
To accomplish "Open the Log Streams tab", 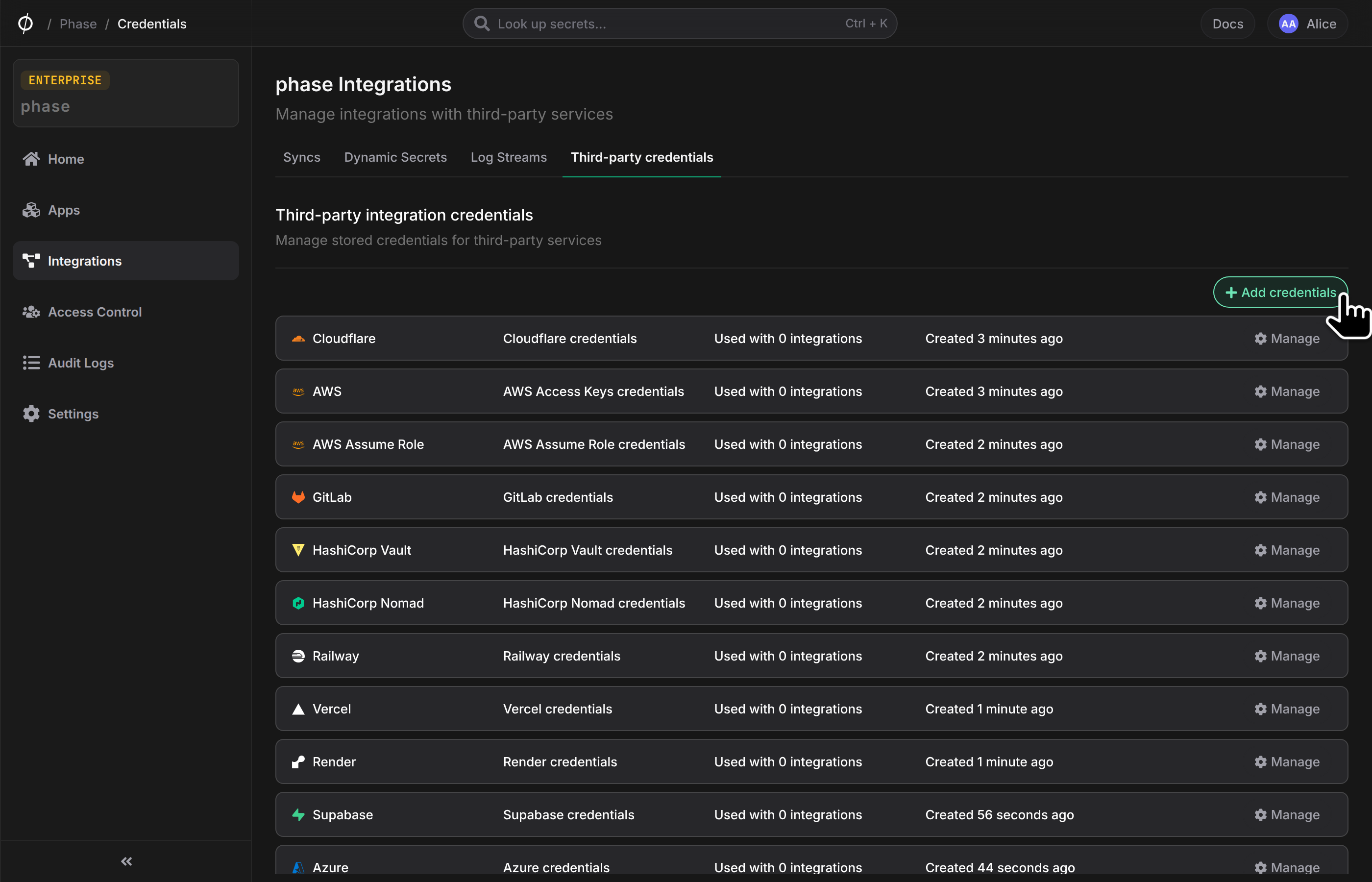I will pos(509,157).
